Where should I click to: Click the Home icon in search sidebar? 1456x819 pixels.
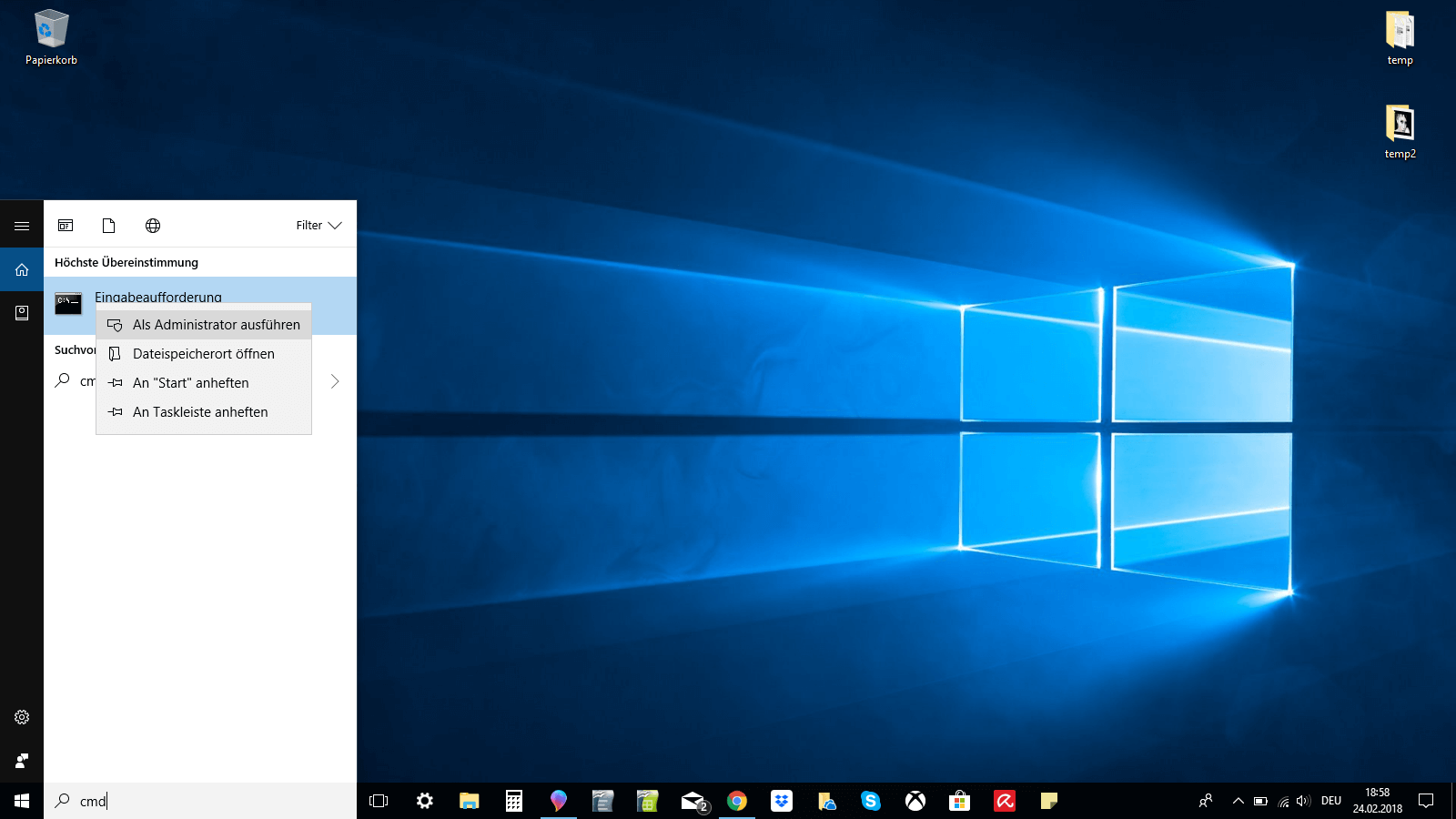click(x=22, y=269)
